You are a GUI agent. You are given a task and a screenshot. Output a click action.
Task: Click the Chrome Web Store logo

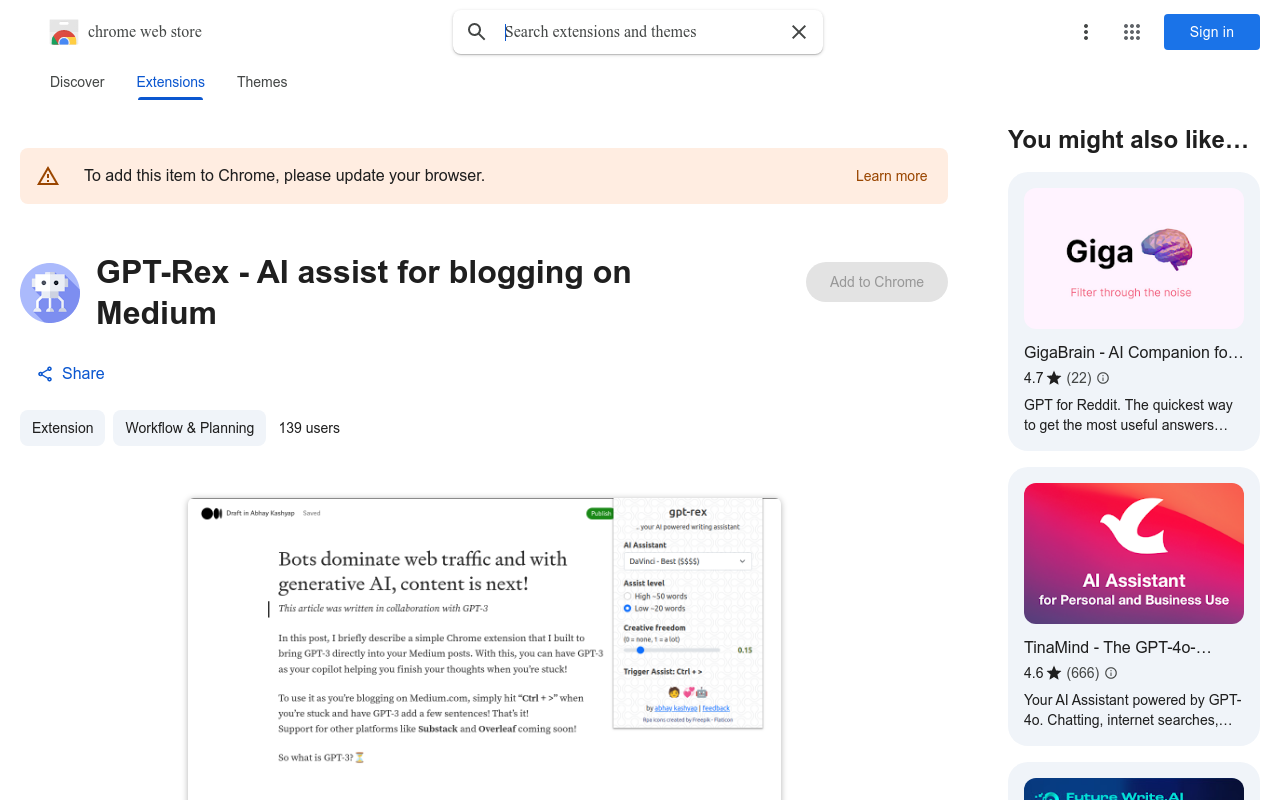(x=64, y=32)
